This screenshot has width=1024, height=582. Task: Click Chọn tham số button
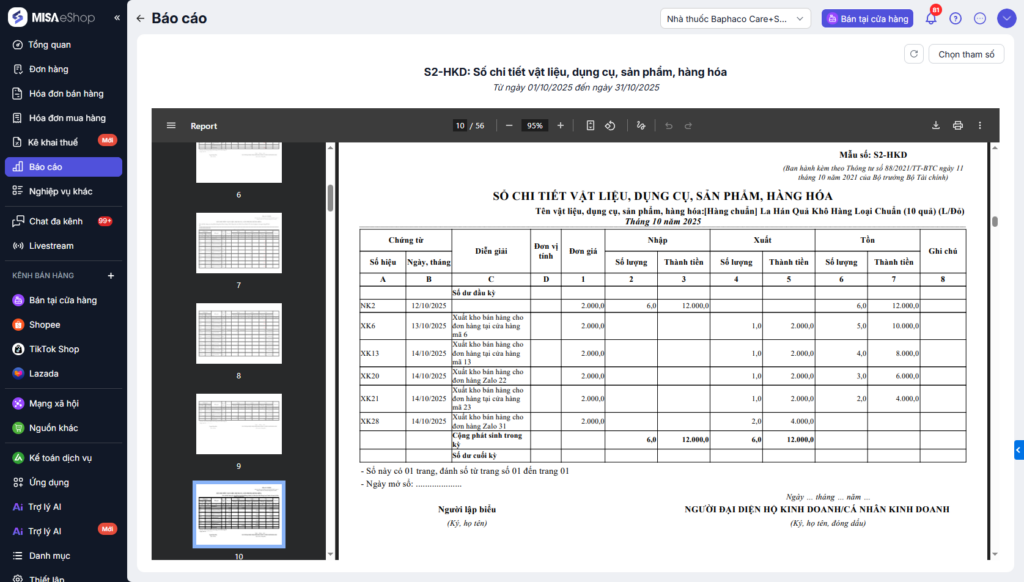(x=966, y=54)
